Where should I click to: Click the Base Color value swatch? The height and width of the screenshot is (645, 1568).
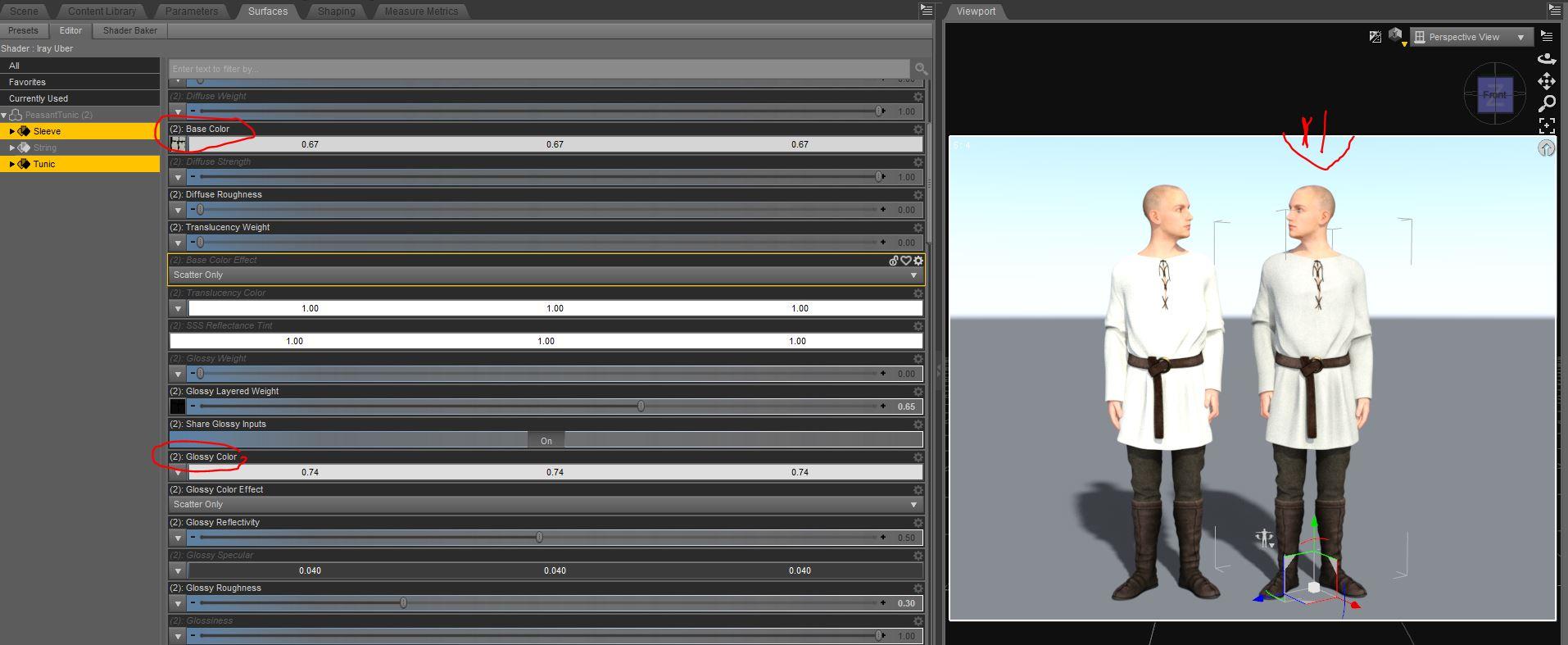click(555, 144)
